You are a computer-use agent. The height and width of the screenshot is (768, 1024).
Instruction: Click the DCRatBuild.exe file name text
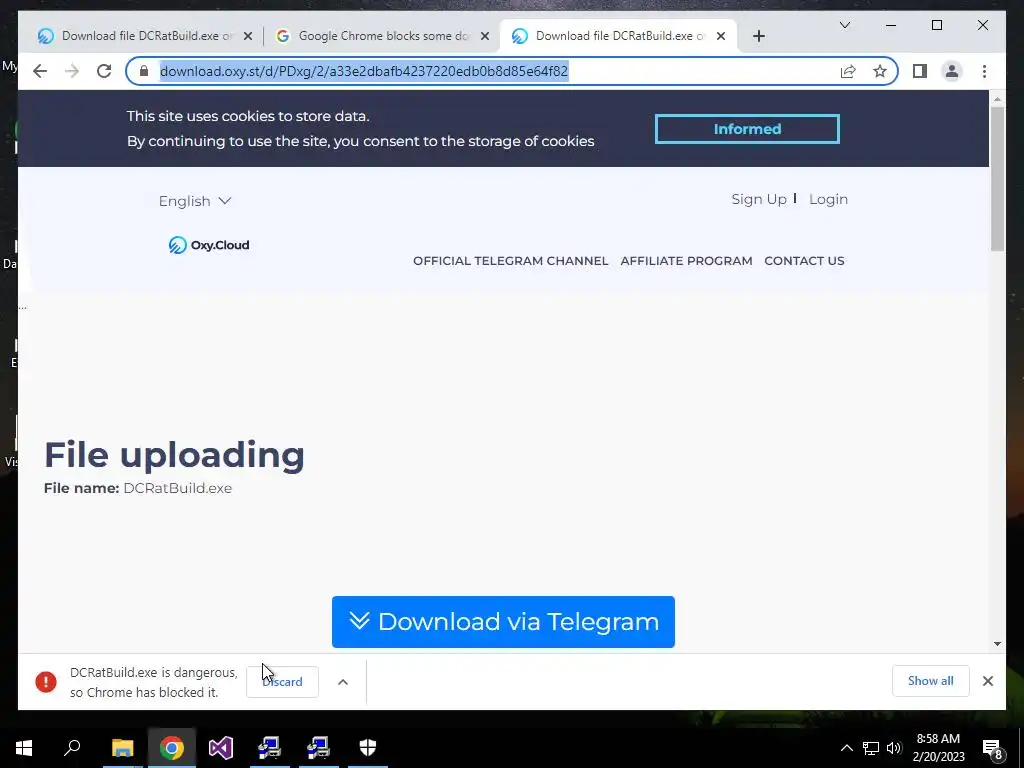pyautogui.click(x=178, y=488)
